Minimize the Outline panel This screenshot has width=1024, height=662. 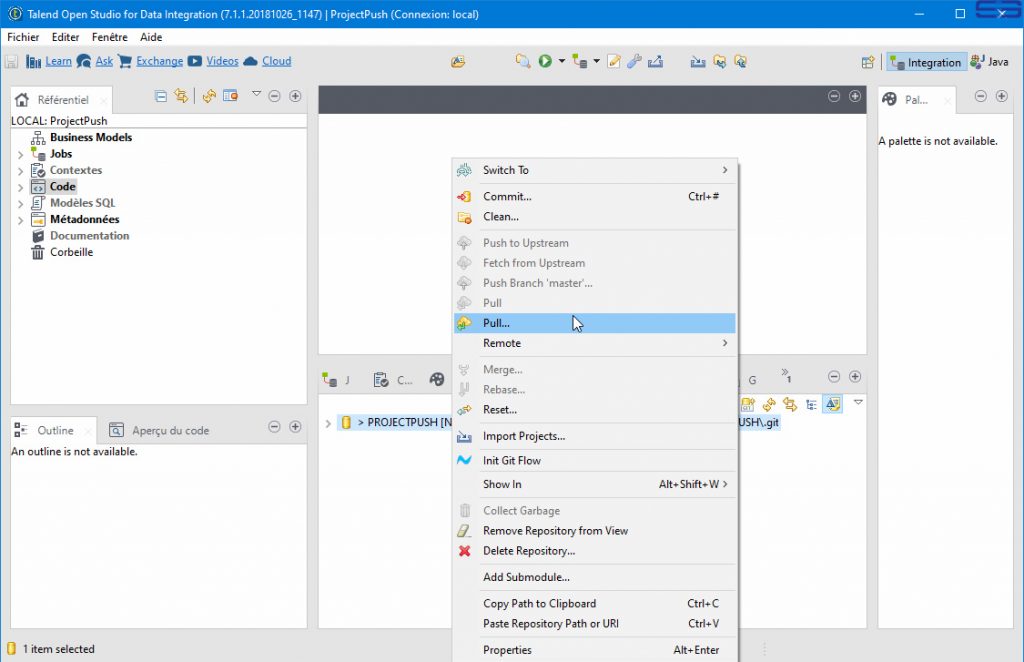274,427
